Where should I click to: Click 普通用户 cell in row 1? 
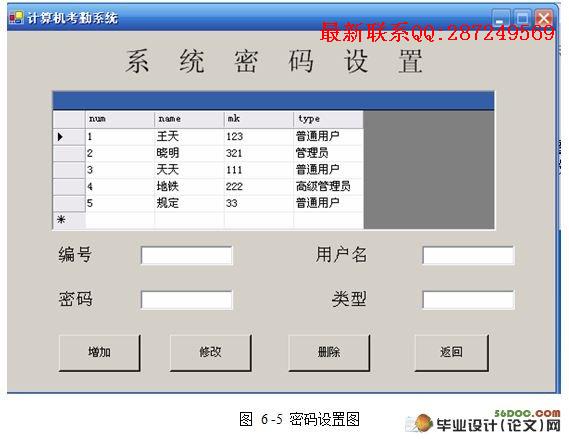(x=328, y=137)
